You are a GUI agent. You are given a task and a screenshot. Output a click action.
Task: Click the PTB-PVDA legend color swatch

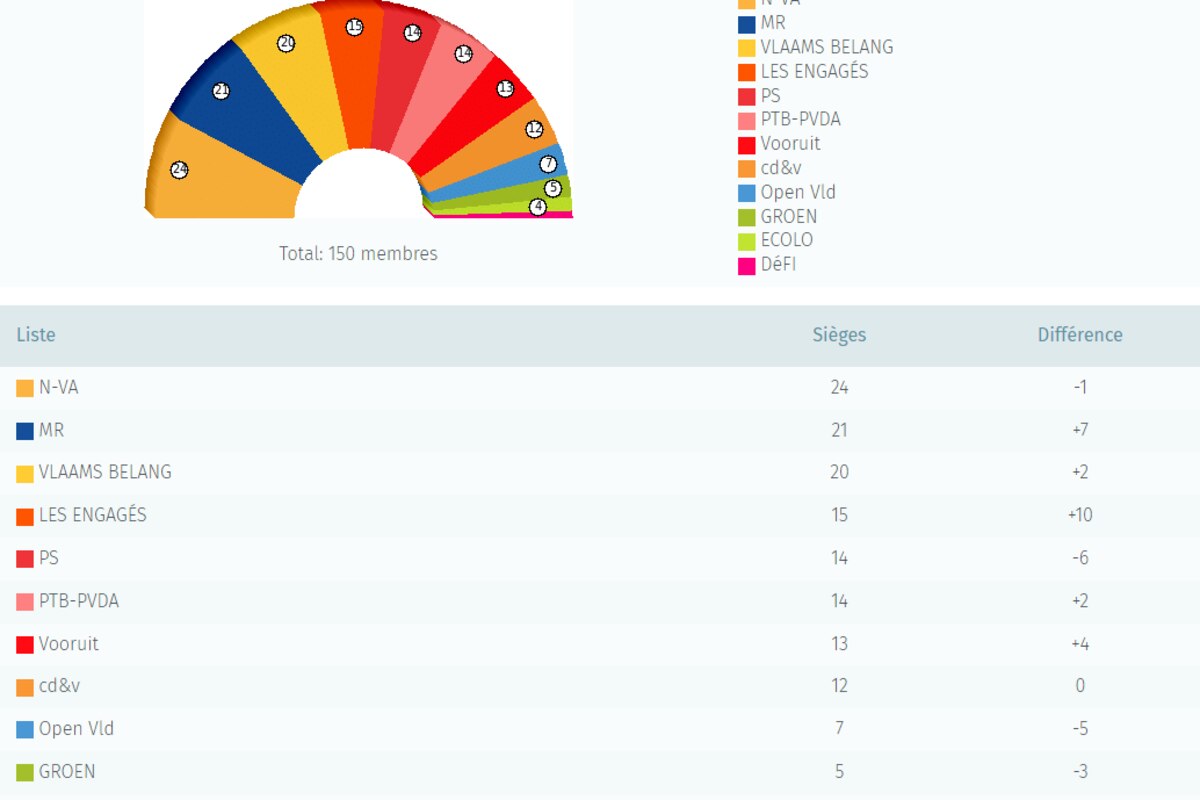coord(746,120)
